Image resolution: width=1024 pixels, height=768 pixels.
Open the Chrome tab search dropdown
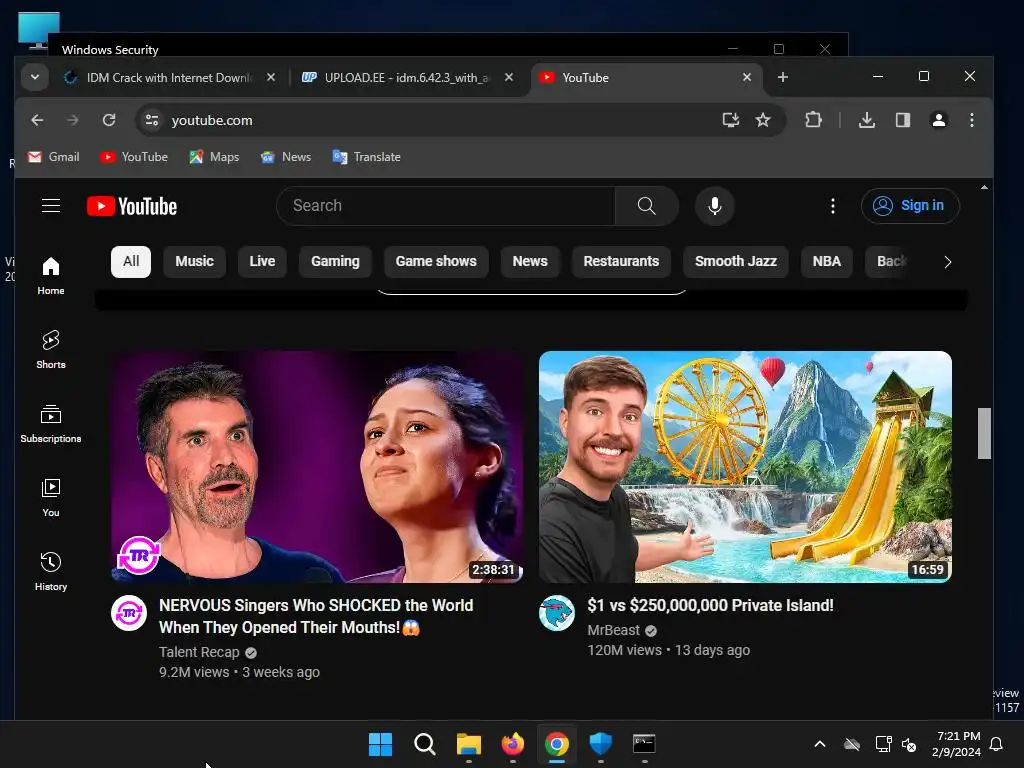35,78
